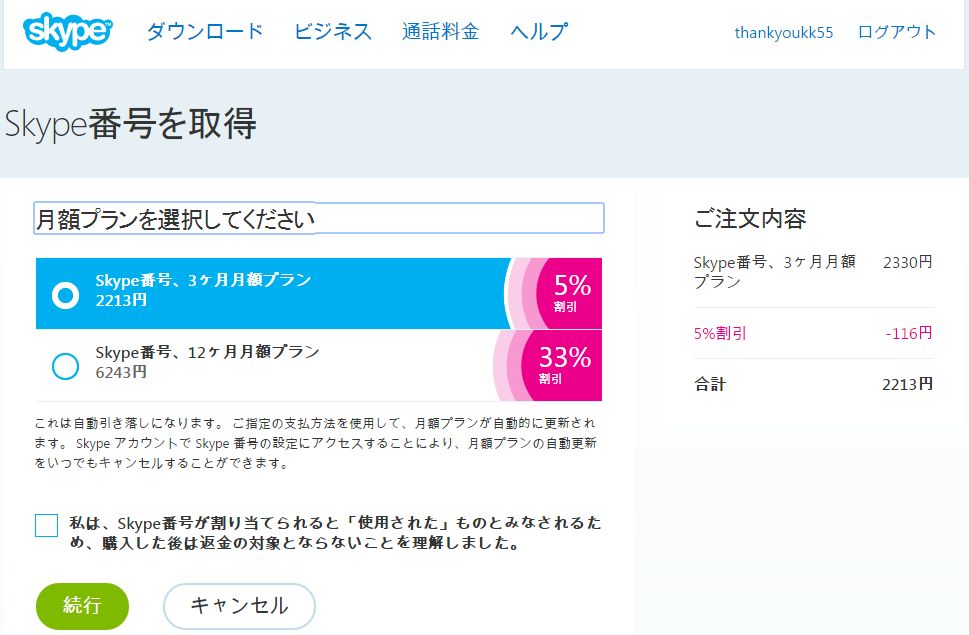The width and height of the screenshot is (969, 635).
Task: Click the 33% 割引 badge
Action: [549, 366]
